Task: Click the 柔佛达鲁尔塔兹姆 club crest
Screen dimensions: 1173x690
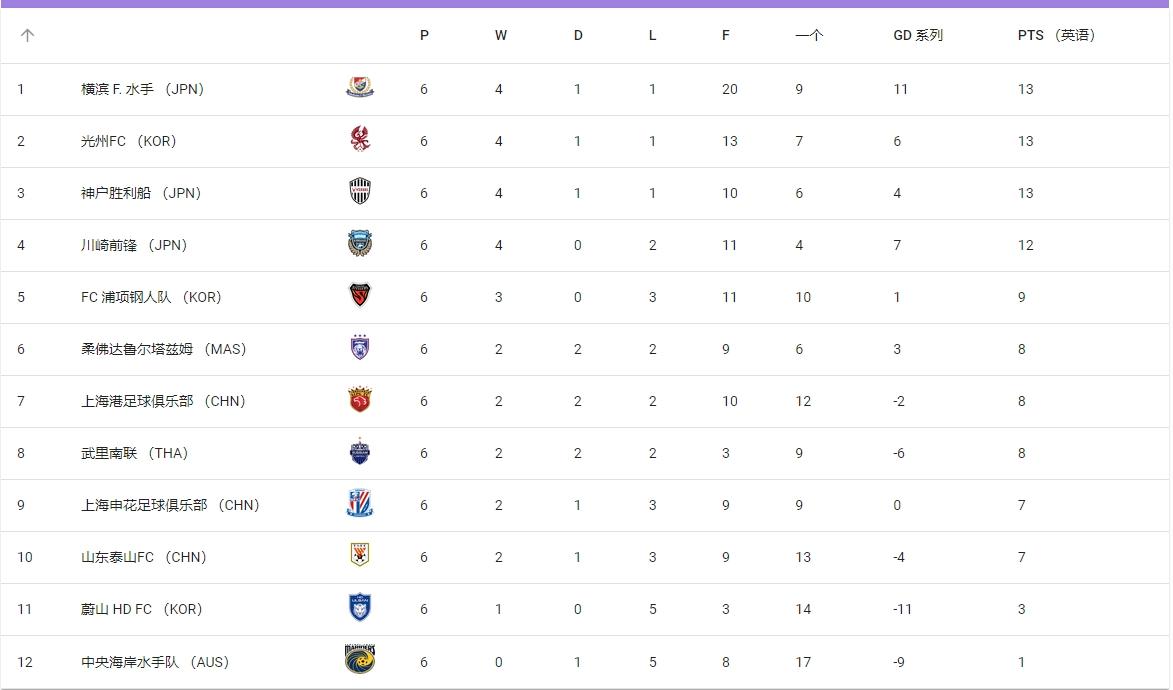Action: coord(360,347)
